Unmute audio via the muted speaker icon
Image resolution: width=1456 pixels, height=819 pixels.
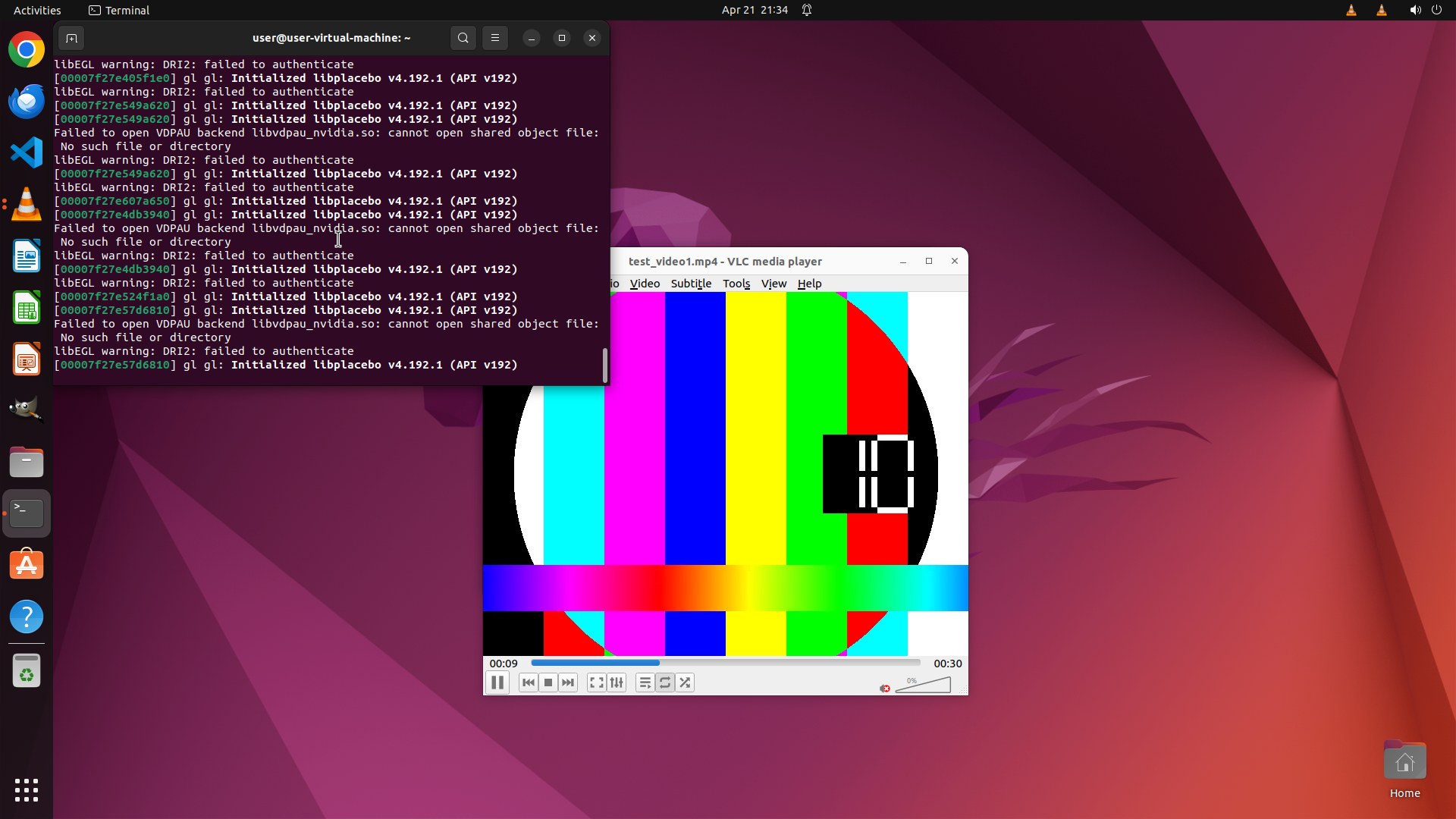pyautogui.click(x=884, y=688)
